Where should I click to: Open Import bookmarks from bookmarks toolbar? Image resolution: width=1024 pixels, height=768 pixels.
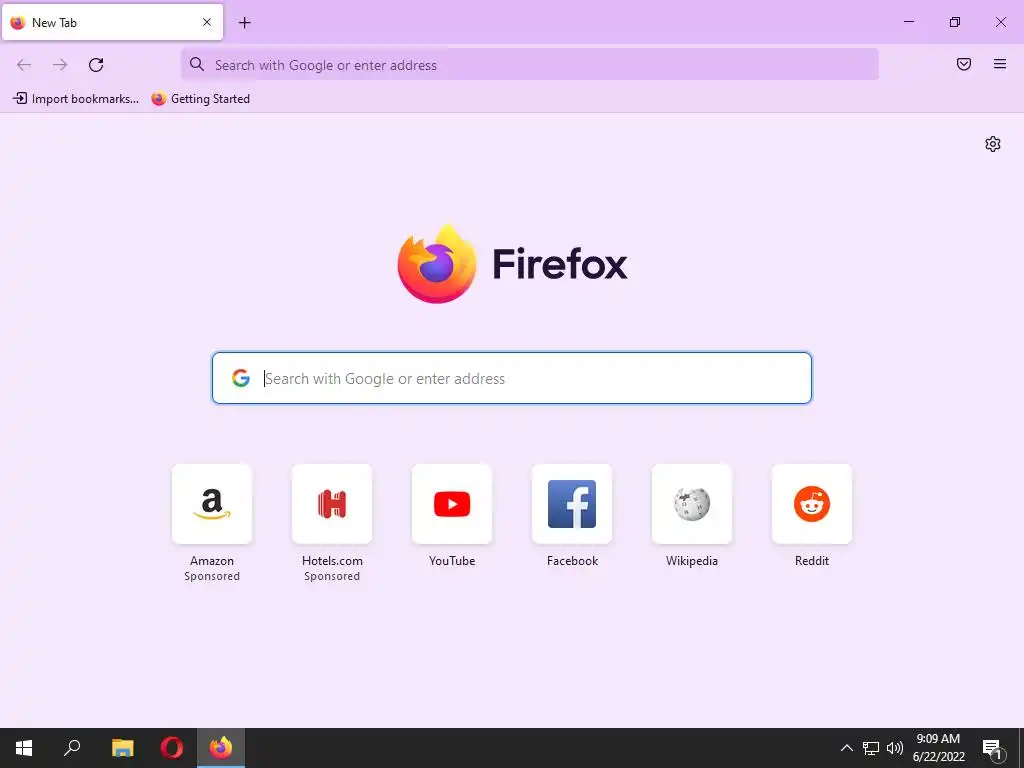[76, 99]
